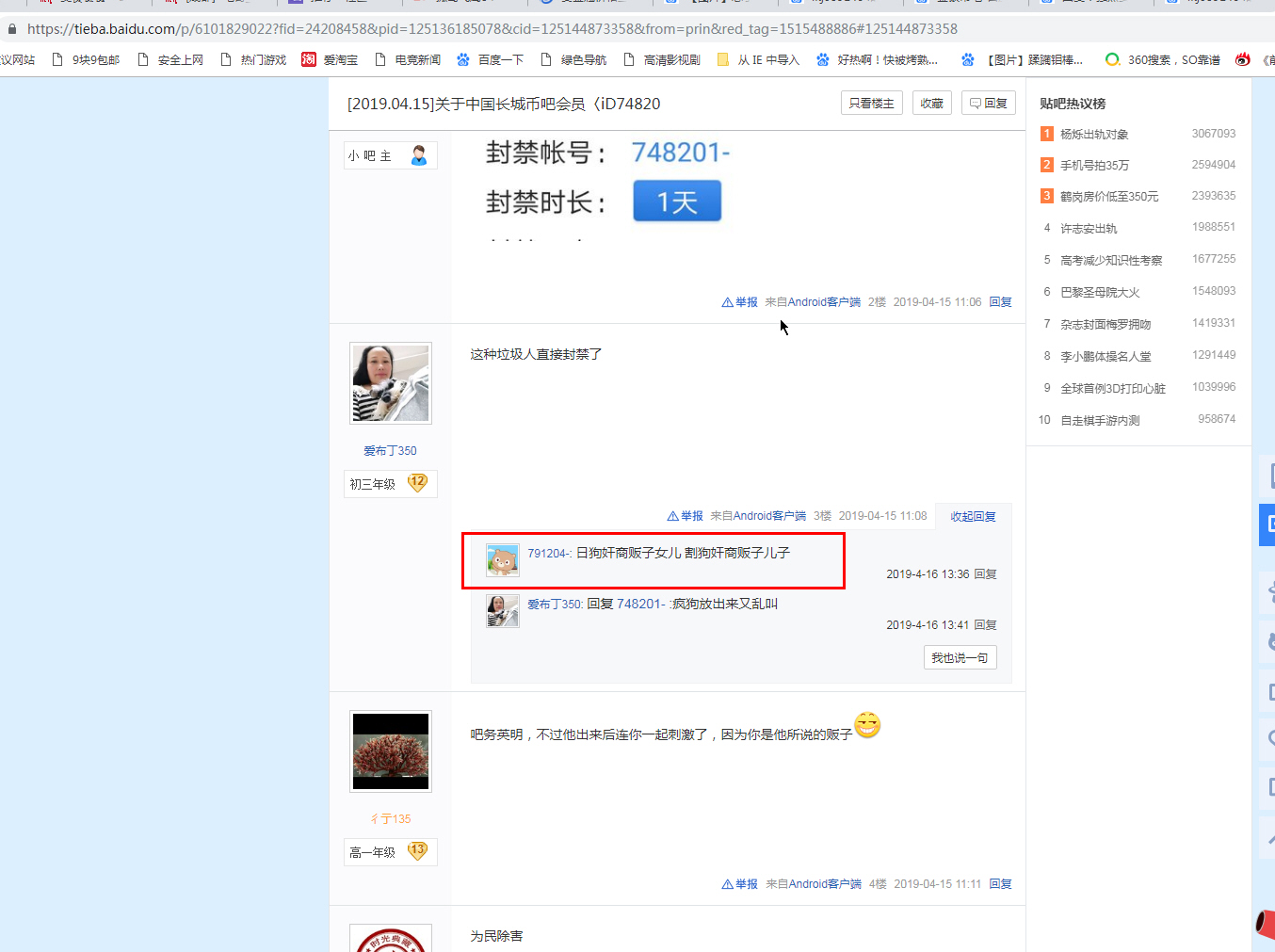Viewport: 1275px width, 952px height.
Task: Click the 小吧主 moderator icon
Action: tap(419, 155)
